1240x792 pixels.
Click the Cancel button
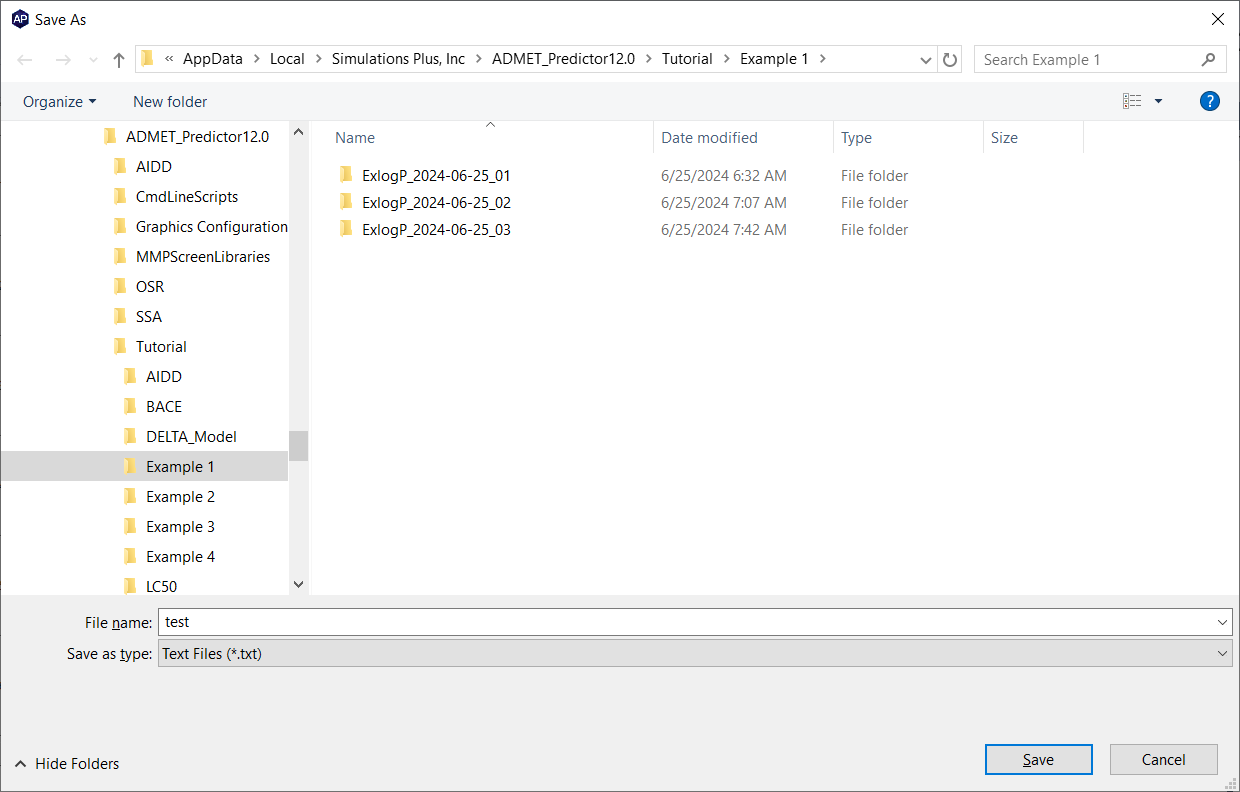click(x=1164, y=759)
